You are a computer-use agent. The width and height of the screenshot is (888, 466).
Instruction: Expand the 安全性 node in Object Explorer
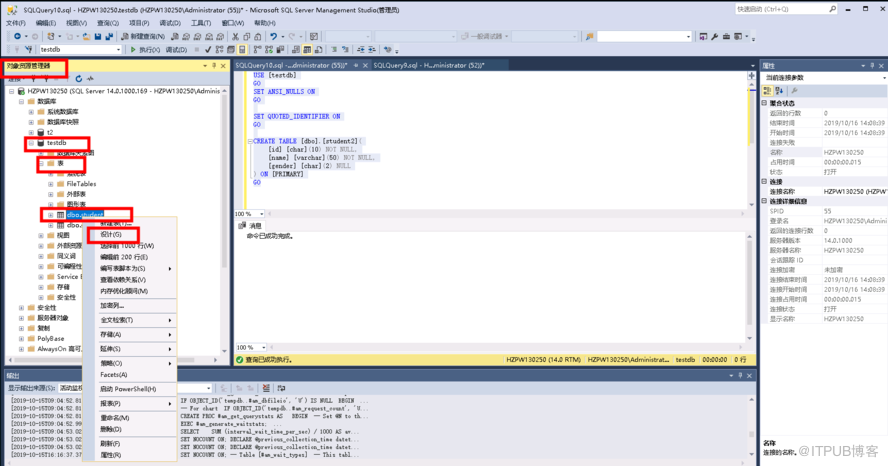[21, 308]
